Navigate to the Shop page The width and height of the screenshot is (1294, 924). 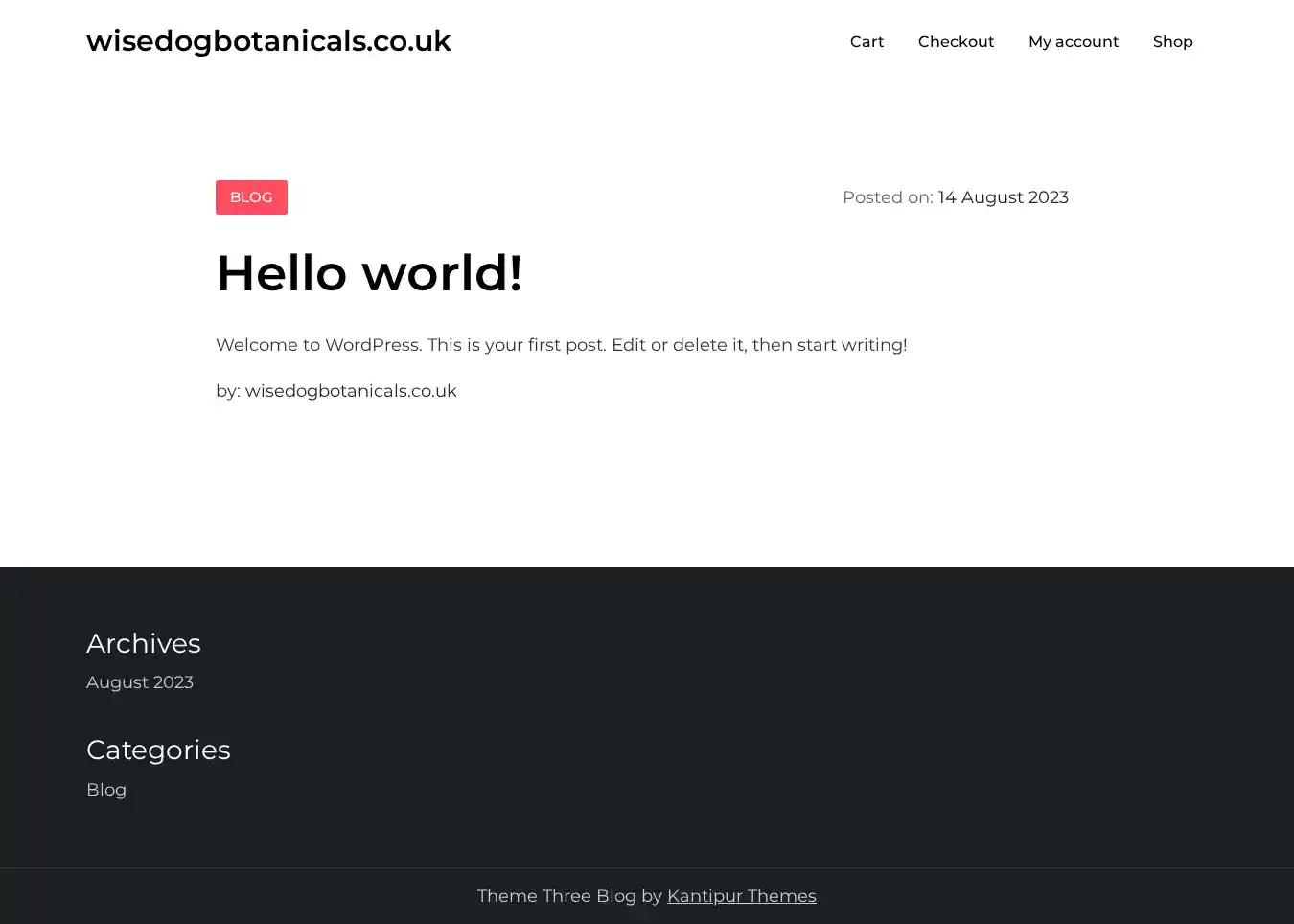click(1172, 42)
